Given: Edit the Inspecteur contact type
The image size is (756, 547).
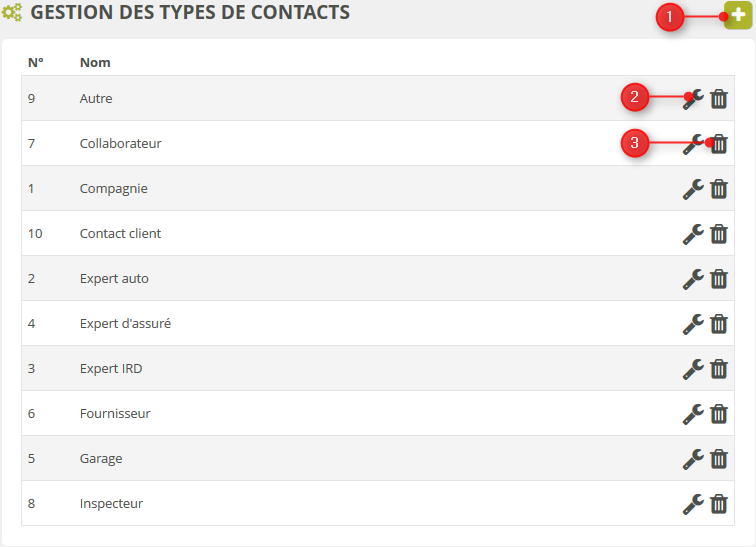Looking at the screenshot, I should pyautogui.click(x=693, y=503).
